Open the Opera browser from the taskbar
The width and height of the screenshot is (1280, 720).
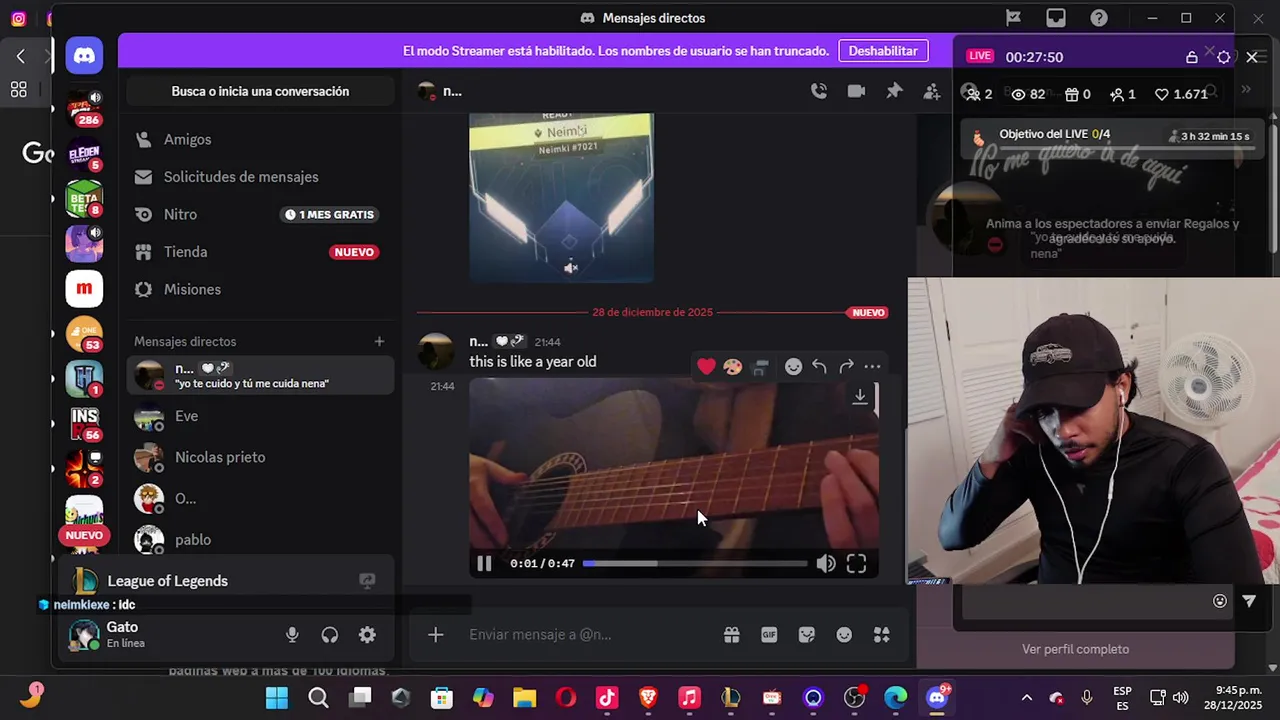[x=566, y=698]
